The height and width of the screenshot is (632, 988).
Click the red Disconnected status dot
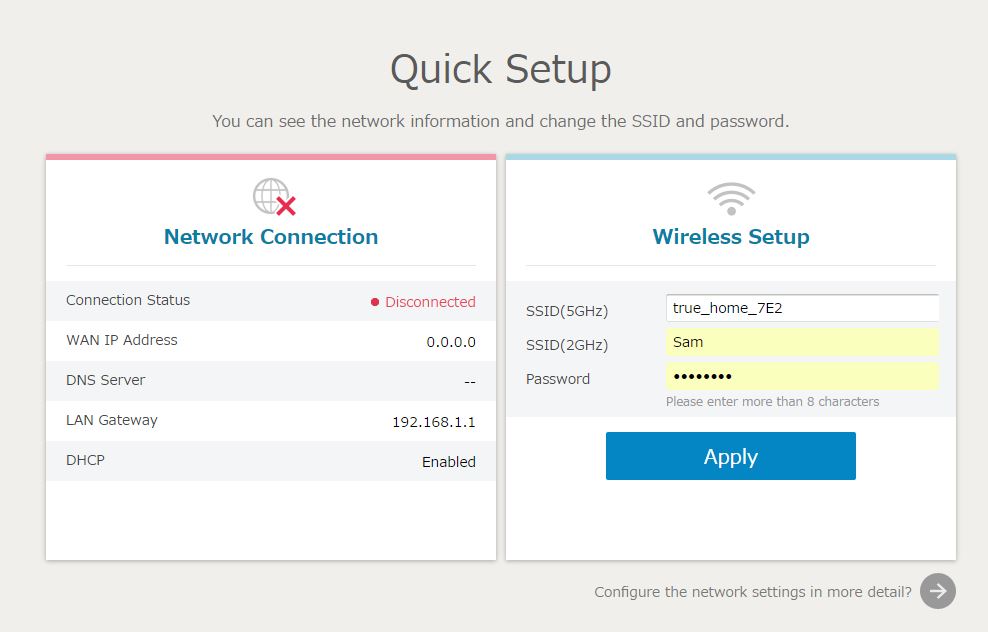pyautogui.click(x=375, y=302)
